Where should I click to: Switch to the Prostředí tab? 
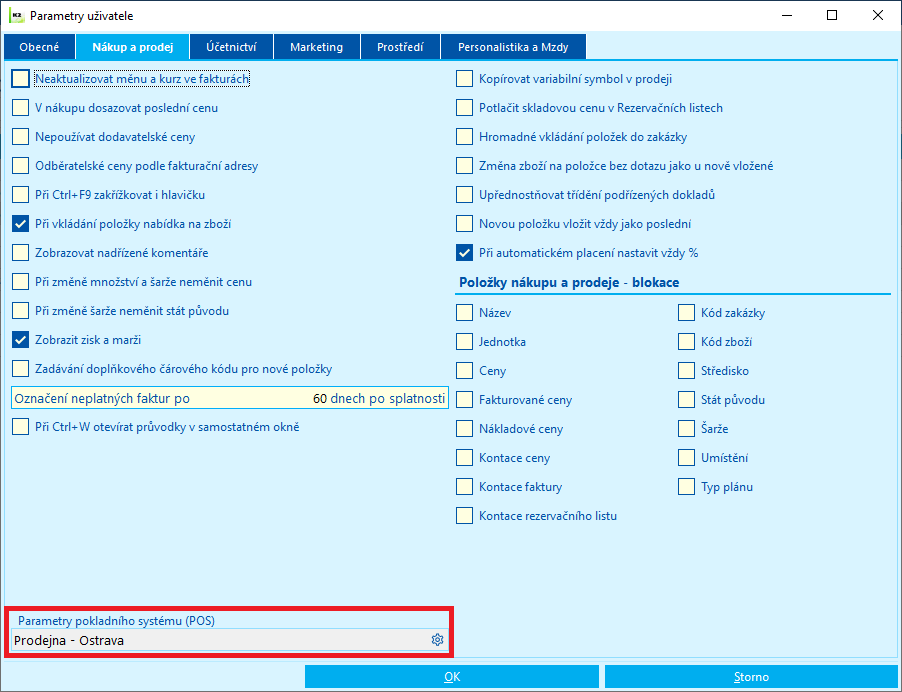[x=400, y=47]
